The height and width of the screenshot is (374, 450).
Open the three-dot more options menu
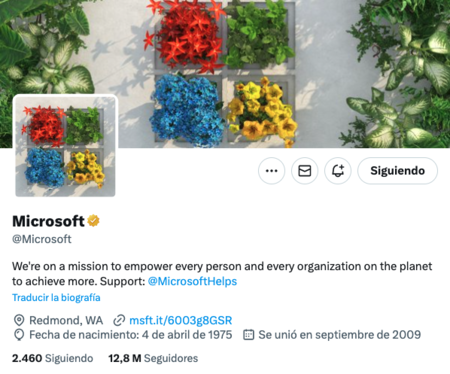point(271,171)
